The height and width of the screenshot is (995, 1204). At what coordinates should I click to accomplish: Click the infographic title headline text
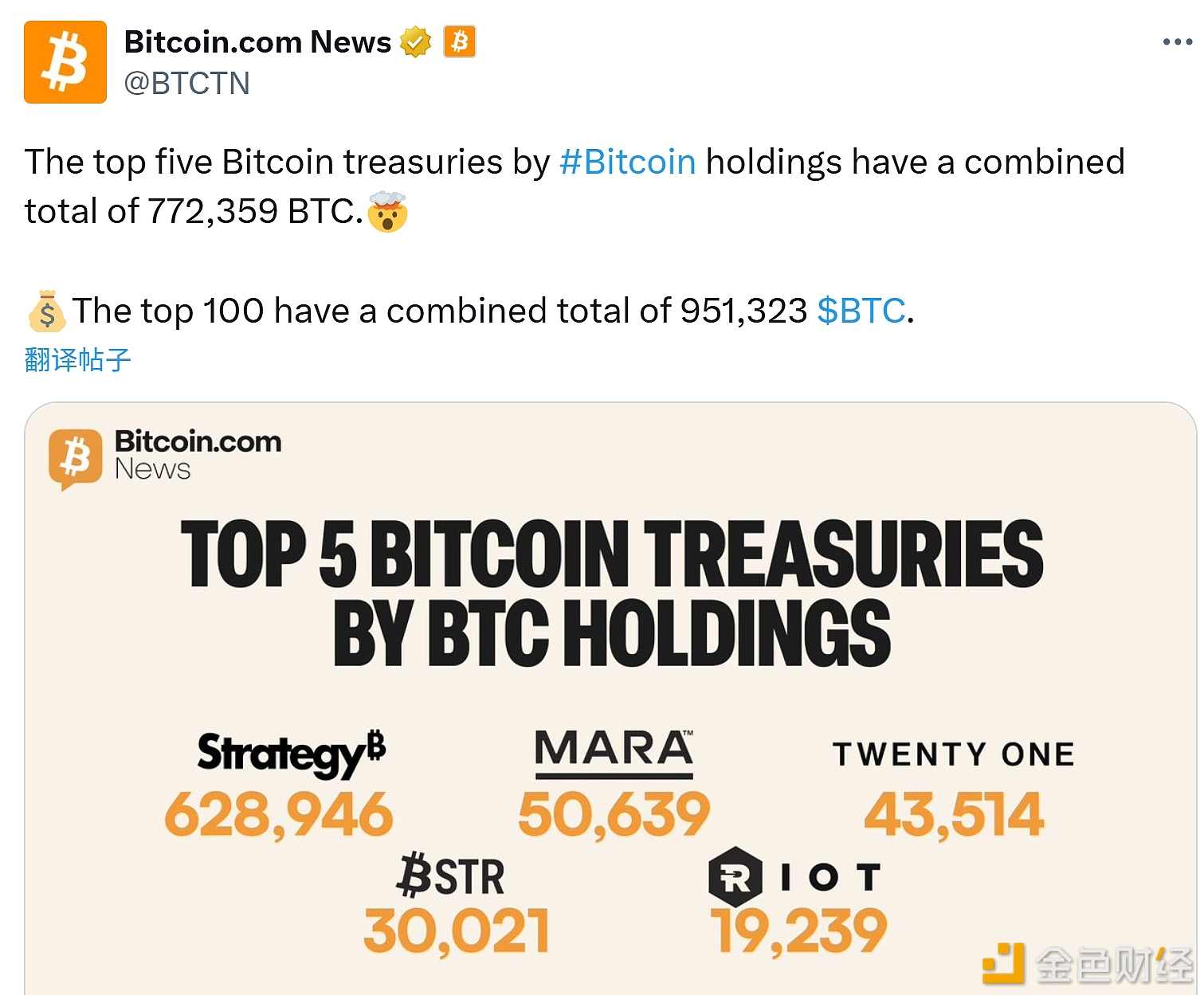(612, 592)
